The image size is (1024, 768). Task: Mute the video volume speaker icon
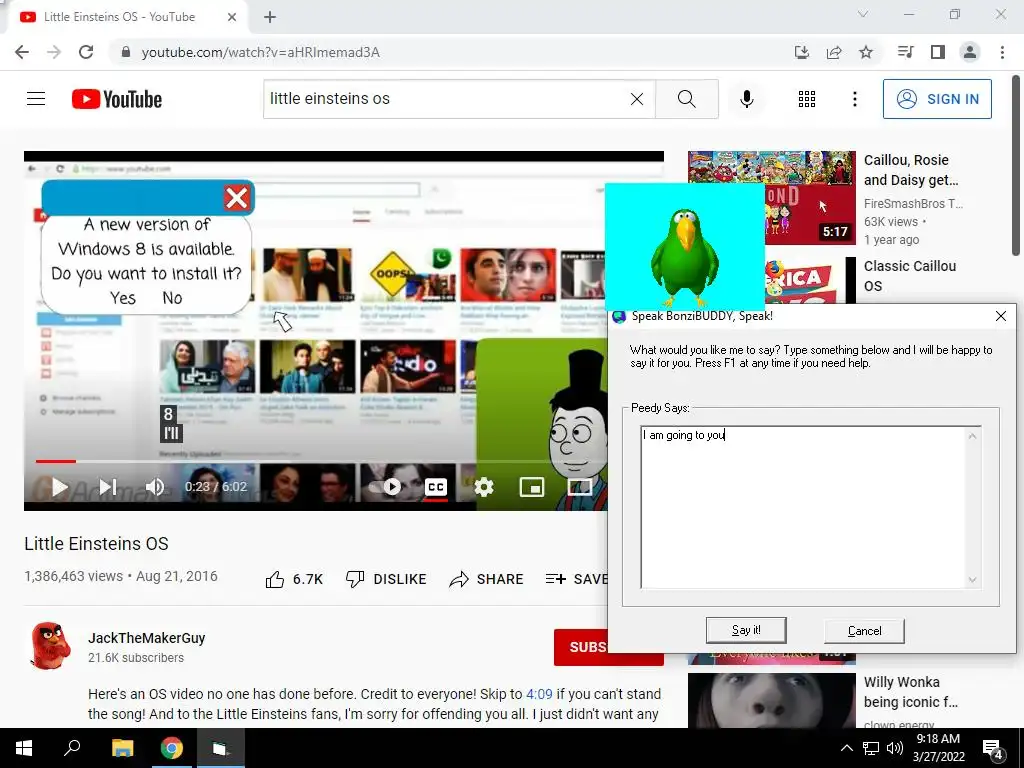[155, 487]
